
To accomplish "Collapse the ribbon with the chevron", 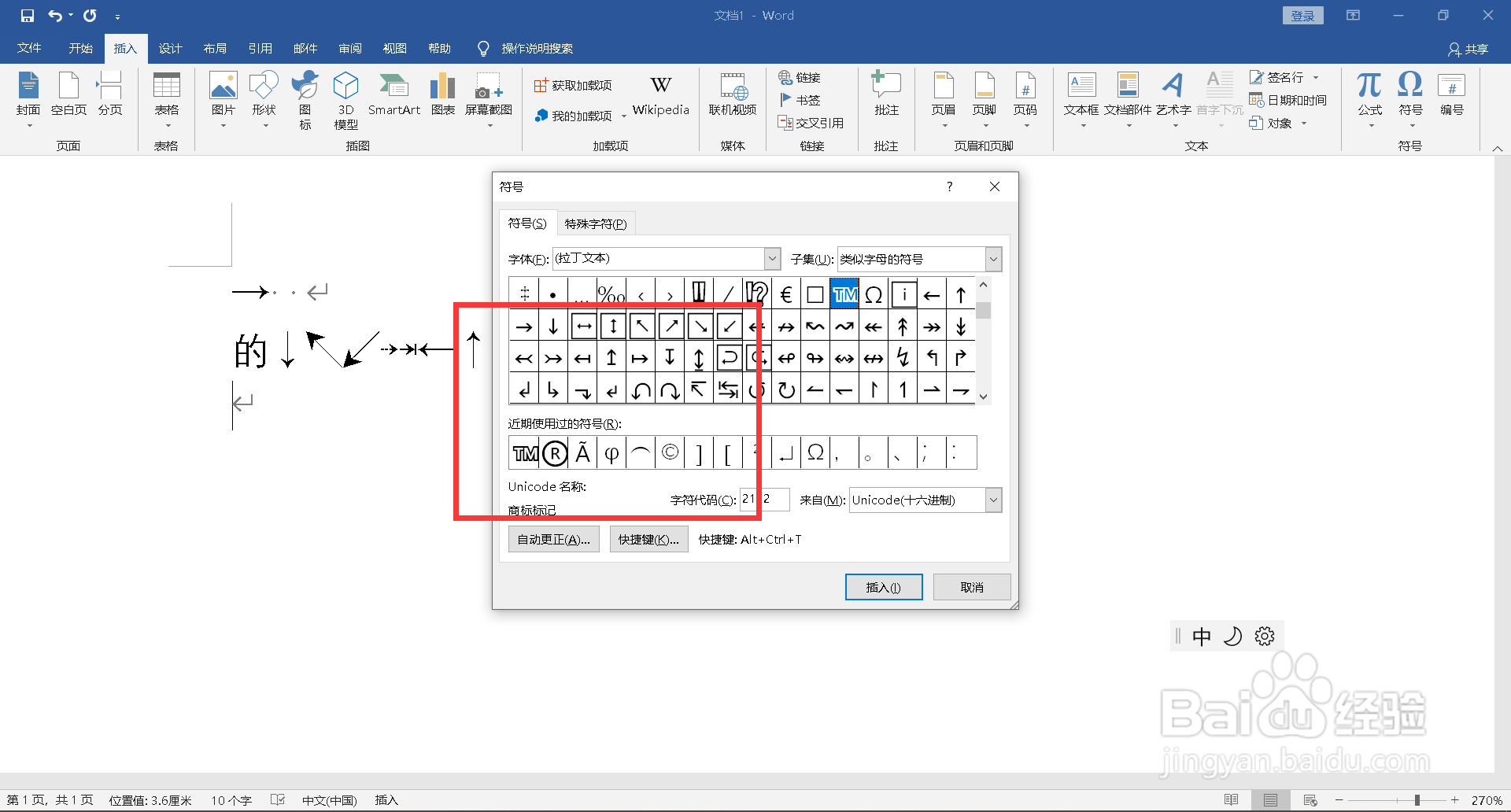I will click(1498, 148).
